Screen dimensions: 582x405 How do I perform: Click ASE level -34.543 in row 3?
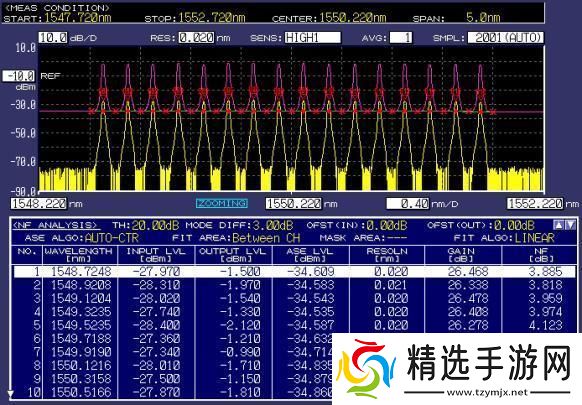point(311,298)
